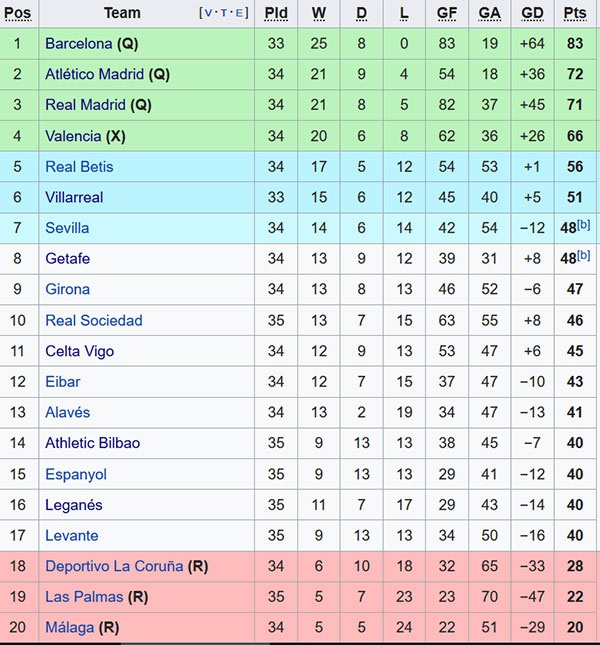600x645 pixels.
Task: Open the Real Betis link
Action: pos(79,167)
